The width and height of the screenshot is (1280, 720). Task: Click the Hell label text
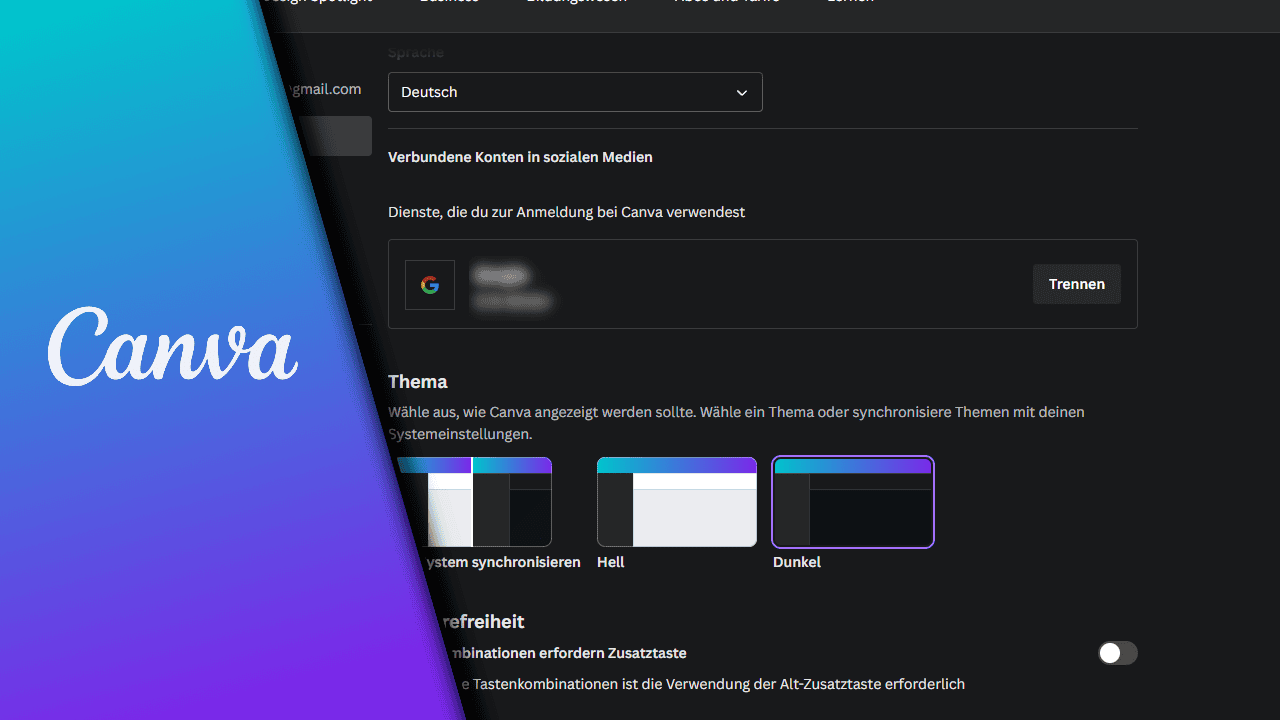coord(610,562)
